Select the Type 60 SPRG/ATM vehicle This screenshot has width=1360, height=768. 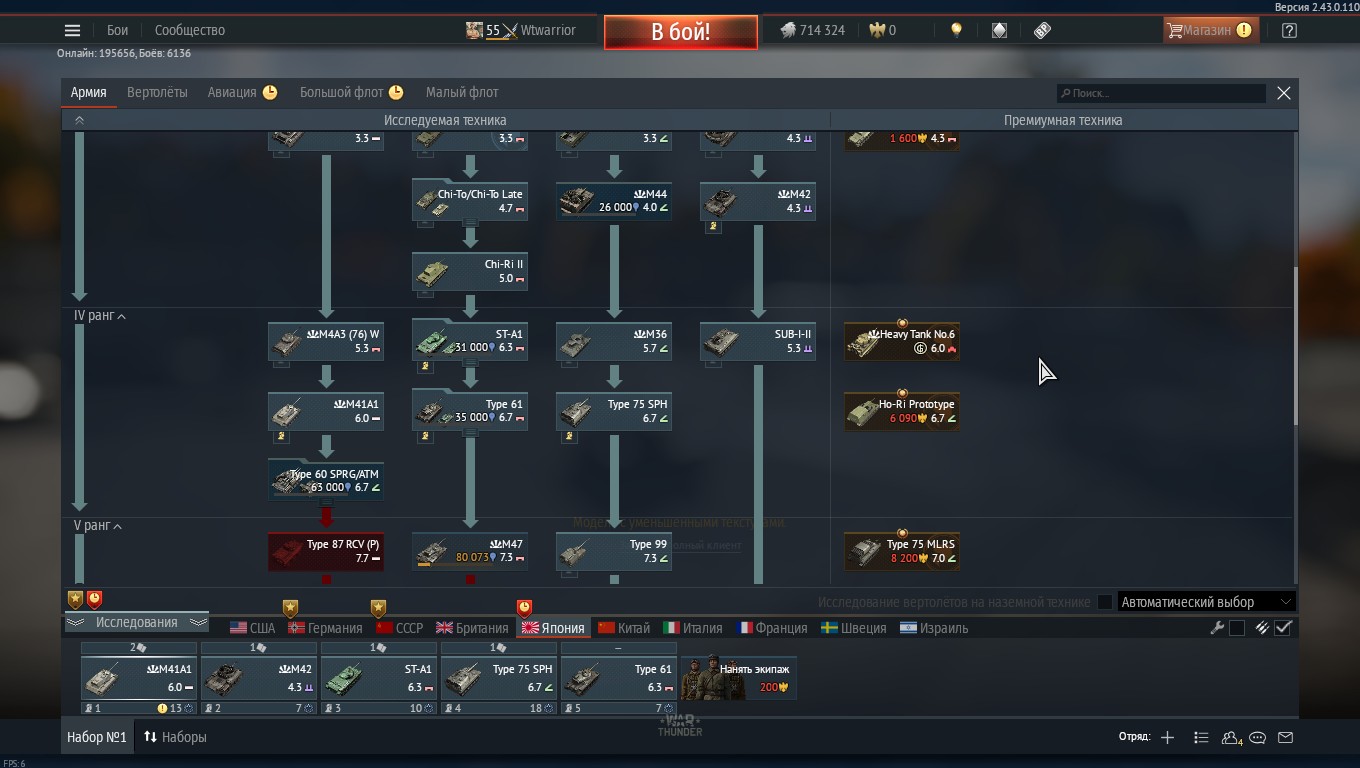pyautogui.click(x=326, y=480)
